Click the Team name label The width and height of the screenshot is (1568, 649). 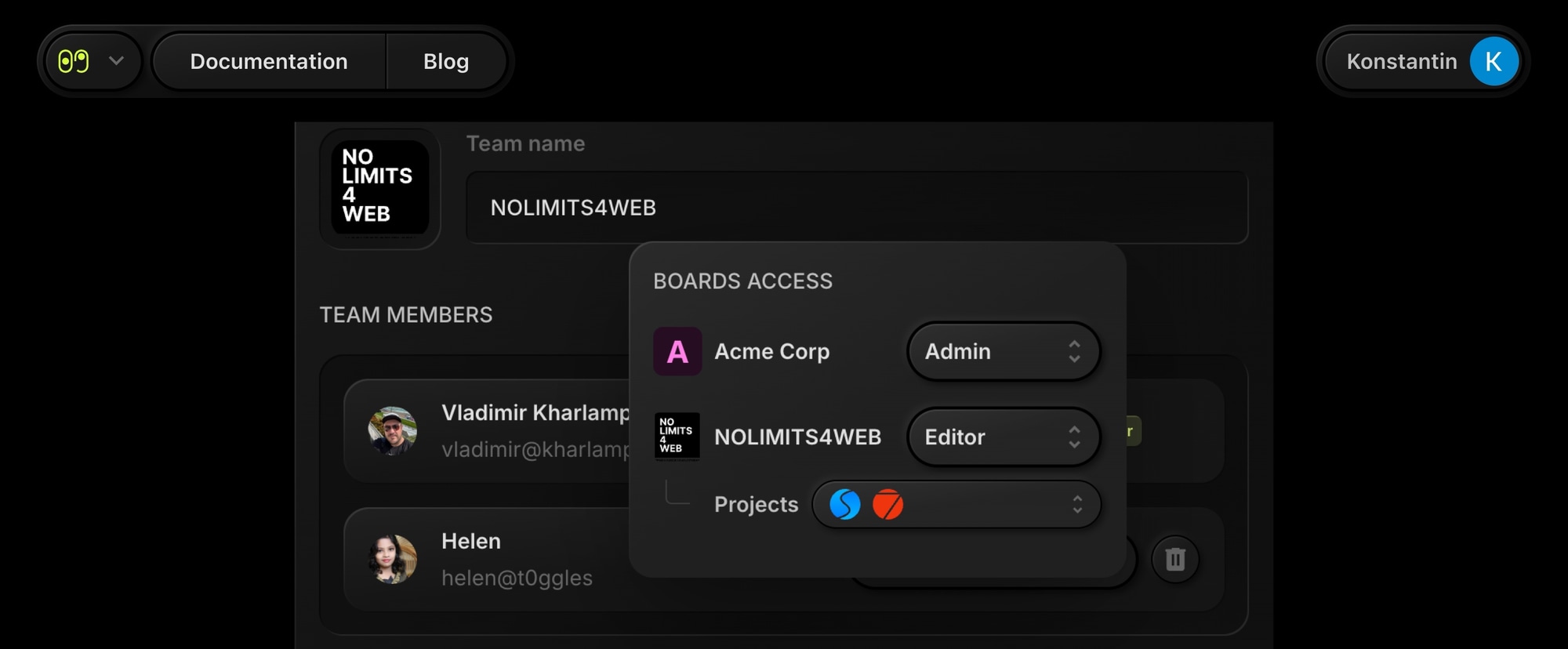pyautogui.click(x=525, y=143)
